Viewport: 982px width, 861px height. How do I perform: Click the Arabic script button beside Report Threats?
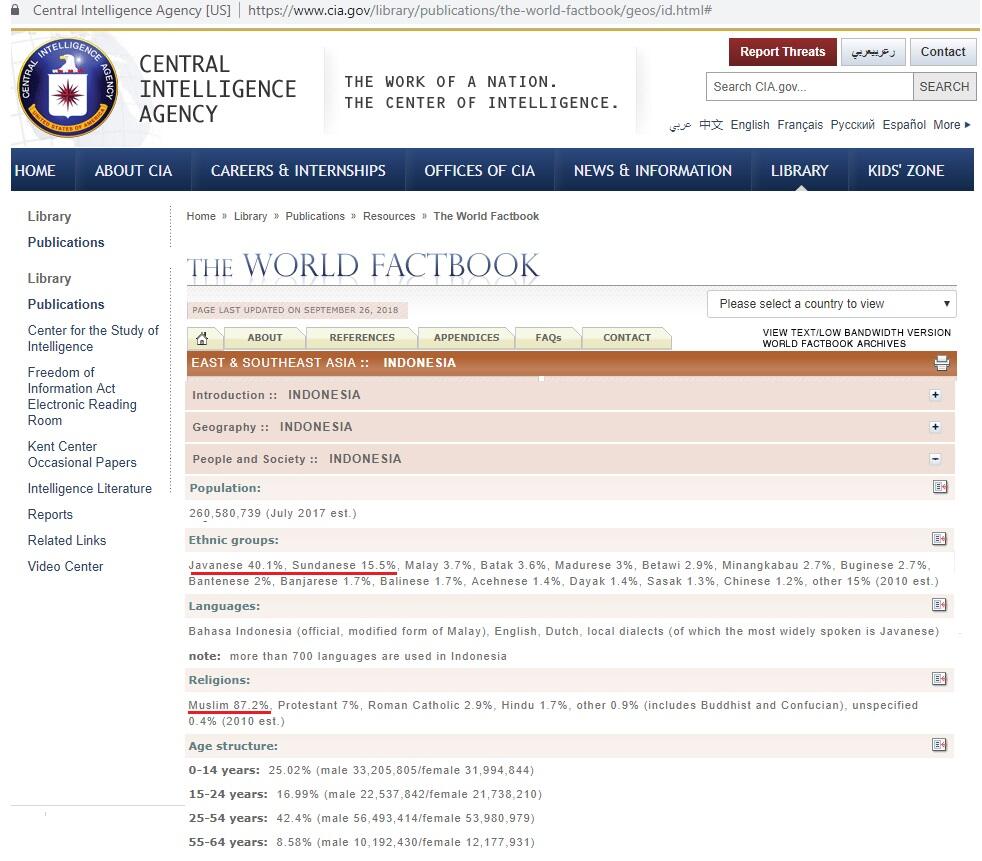point(873,52)
